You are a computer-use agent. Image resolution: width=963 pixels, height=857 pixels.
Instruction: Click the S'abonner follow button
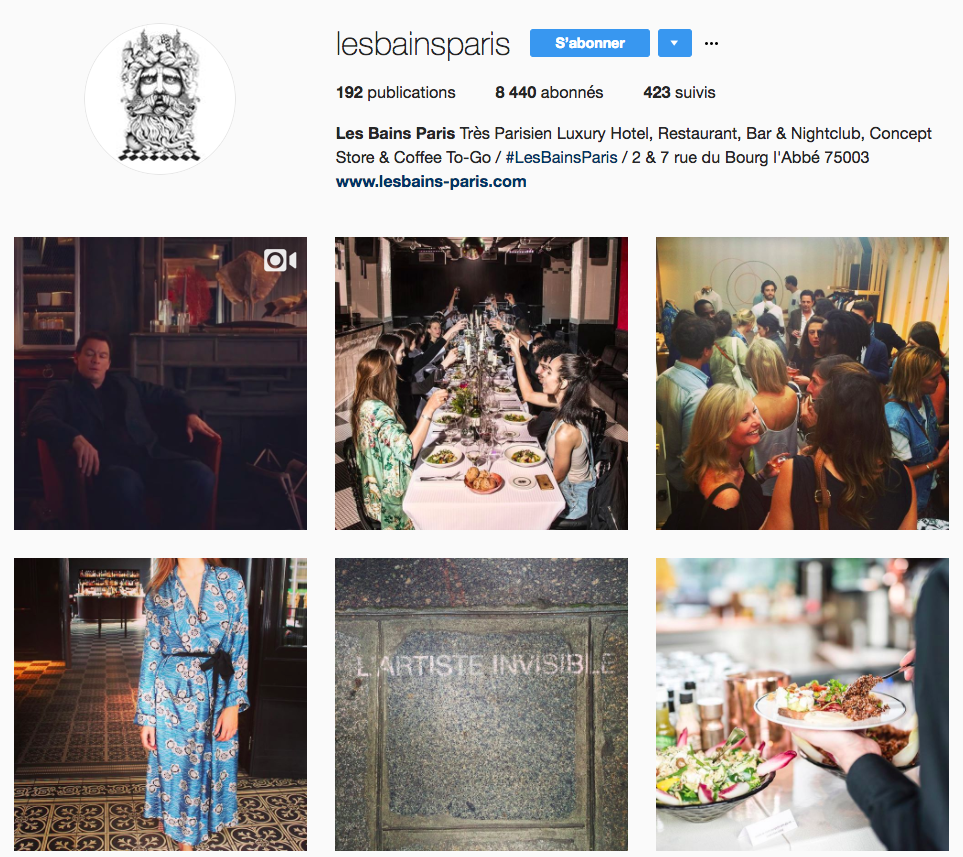(x=590, y=43)
